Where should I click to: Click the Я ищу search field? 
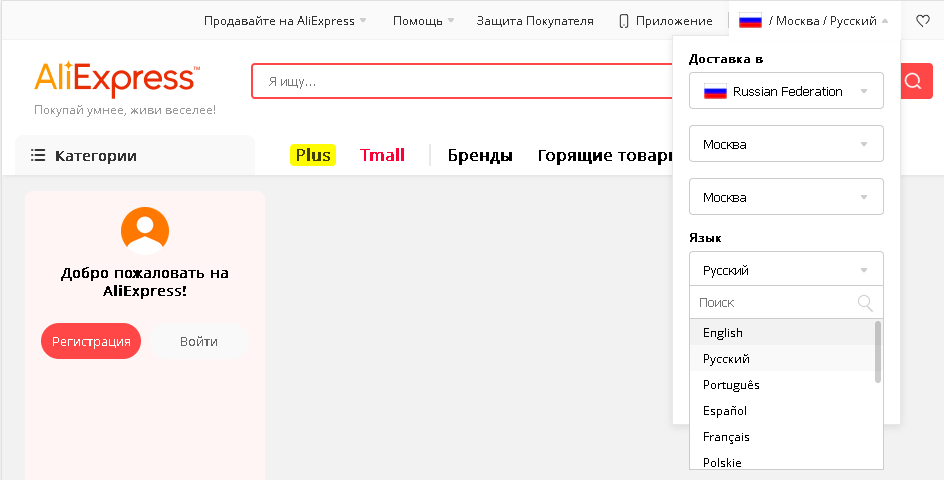(461, 81)
